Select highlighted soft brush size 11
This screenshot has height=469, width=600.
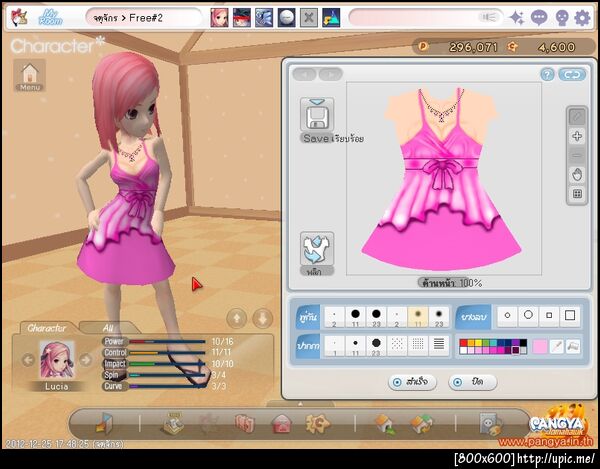418,317
